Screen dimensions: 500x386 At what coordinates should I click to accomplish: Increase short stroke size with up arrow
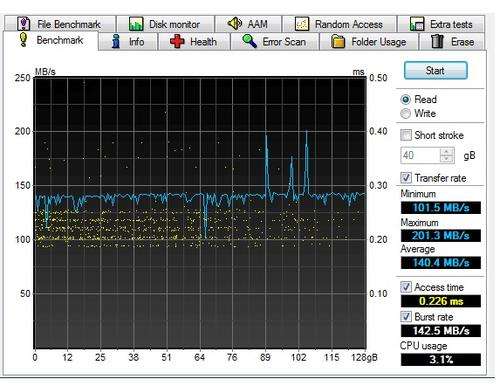click(x=447, y=152)
